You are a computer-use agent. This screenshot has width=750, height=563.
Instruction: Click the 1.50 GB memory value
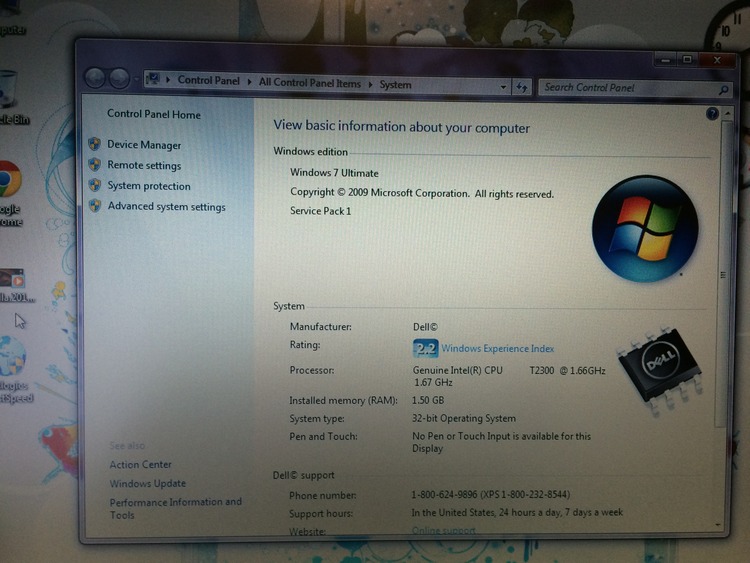[x=428, y=400]
